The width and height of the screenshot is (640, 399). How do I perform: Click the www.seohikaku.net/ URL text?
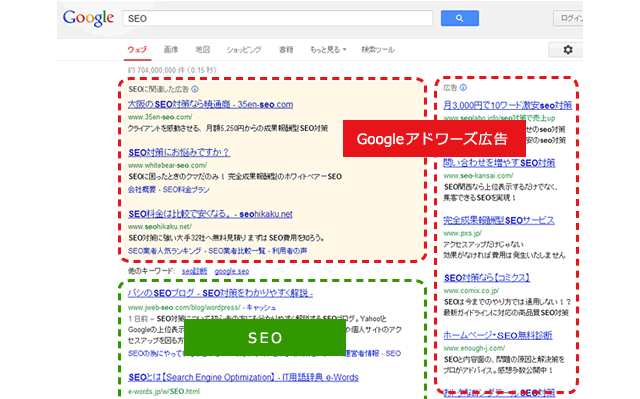click(160, 226)
